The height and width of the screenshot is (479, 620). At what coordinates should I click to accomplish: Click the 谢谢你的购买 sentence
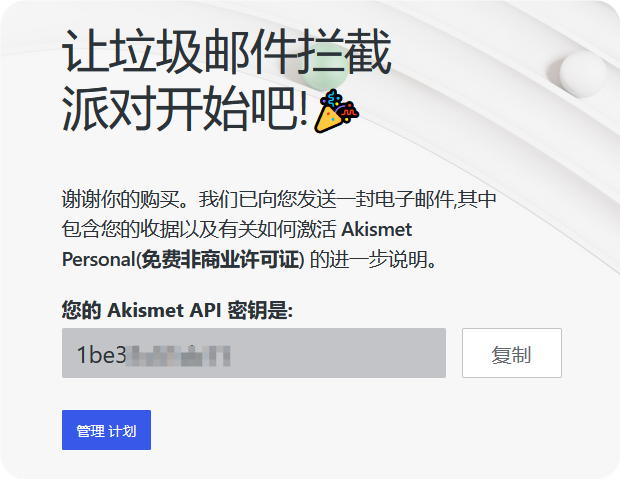pos(130,199)
